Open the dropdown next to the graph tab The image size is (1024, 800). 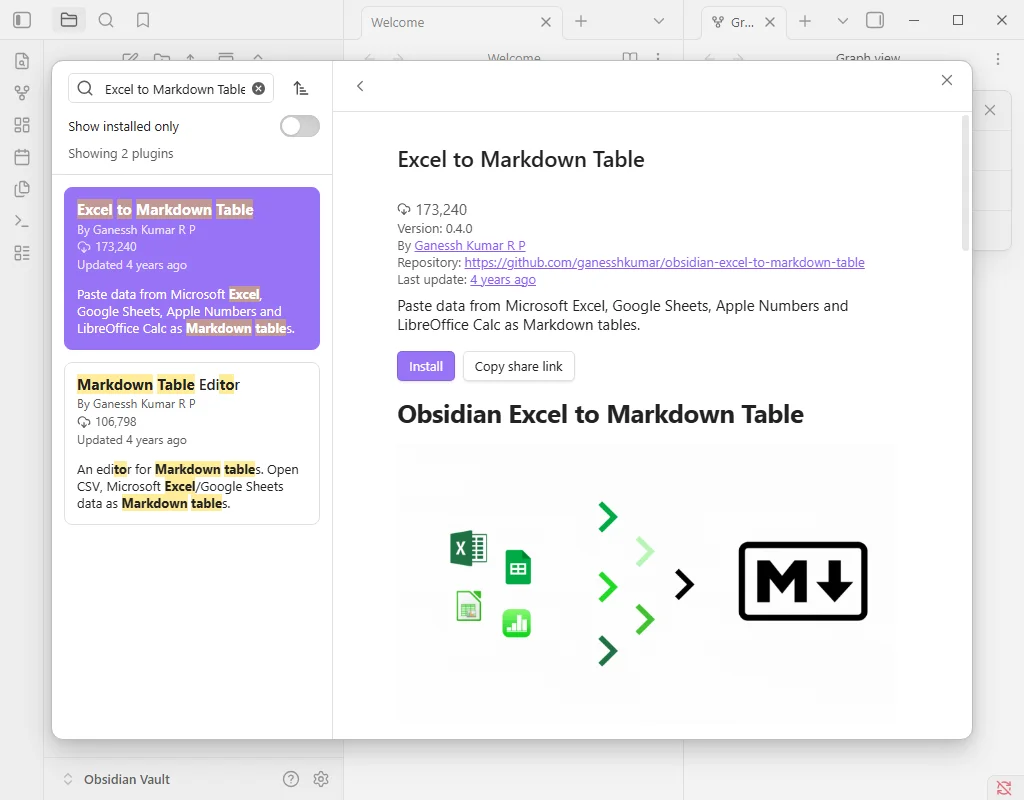point(842,20)
